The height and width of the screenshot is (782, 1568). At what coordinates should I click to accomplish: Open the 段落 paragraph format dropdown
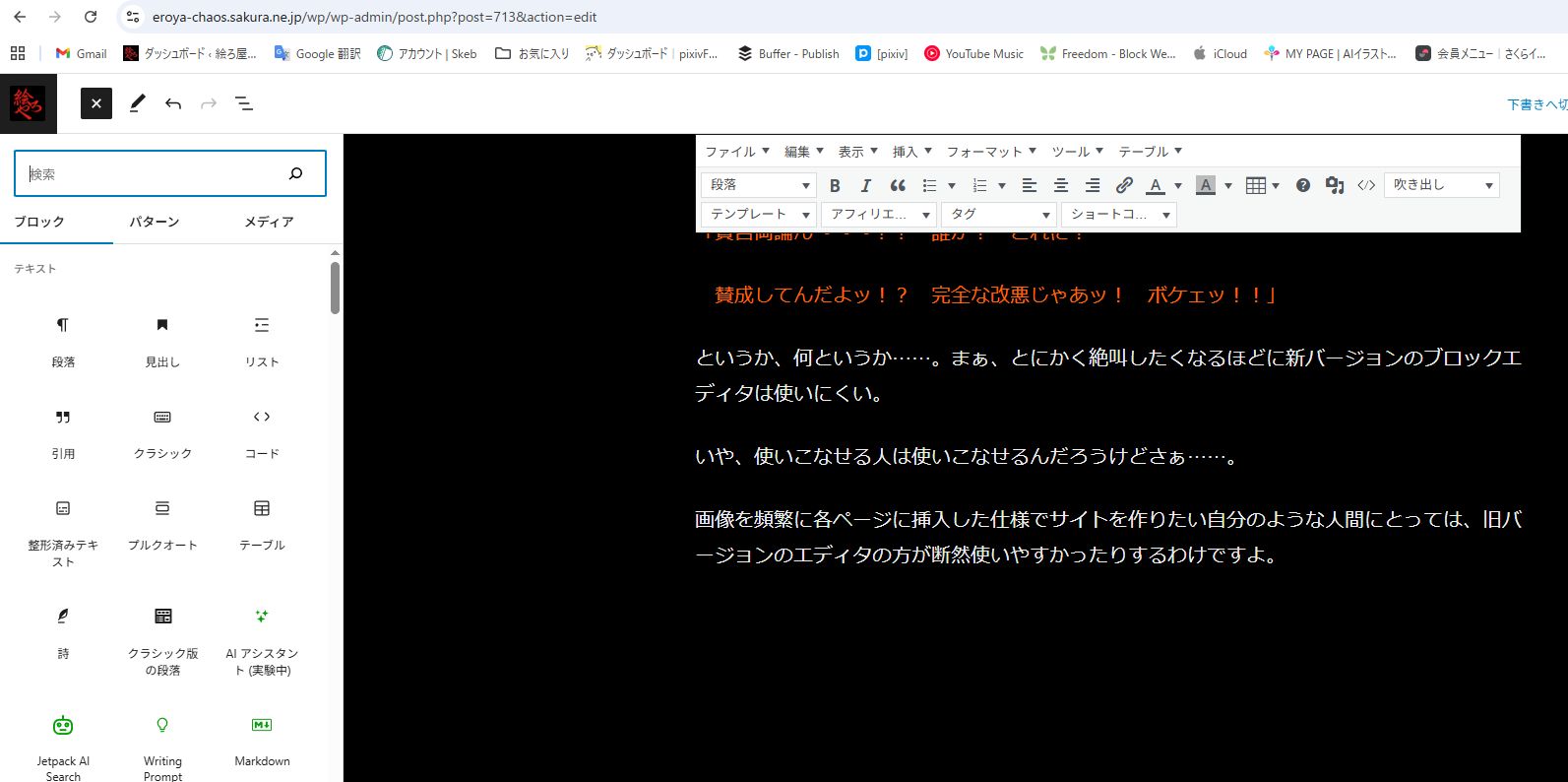(x=758, y=185)
